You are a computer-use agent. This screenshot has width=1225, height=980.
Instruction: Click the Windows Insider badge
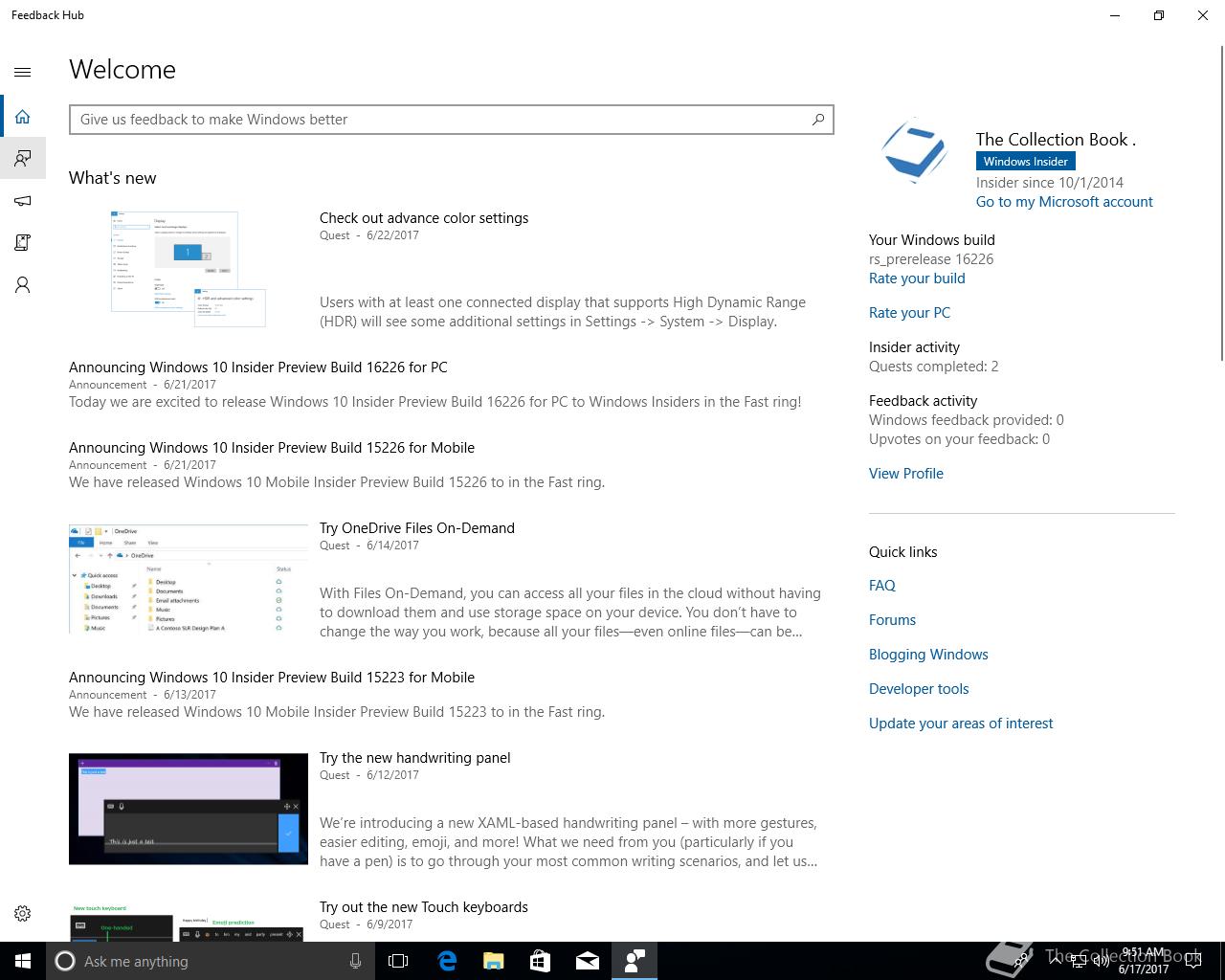[1025, 162]
